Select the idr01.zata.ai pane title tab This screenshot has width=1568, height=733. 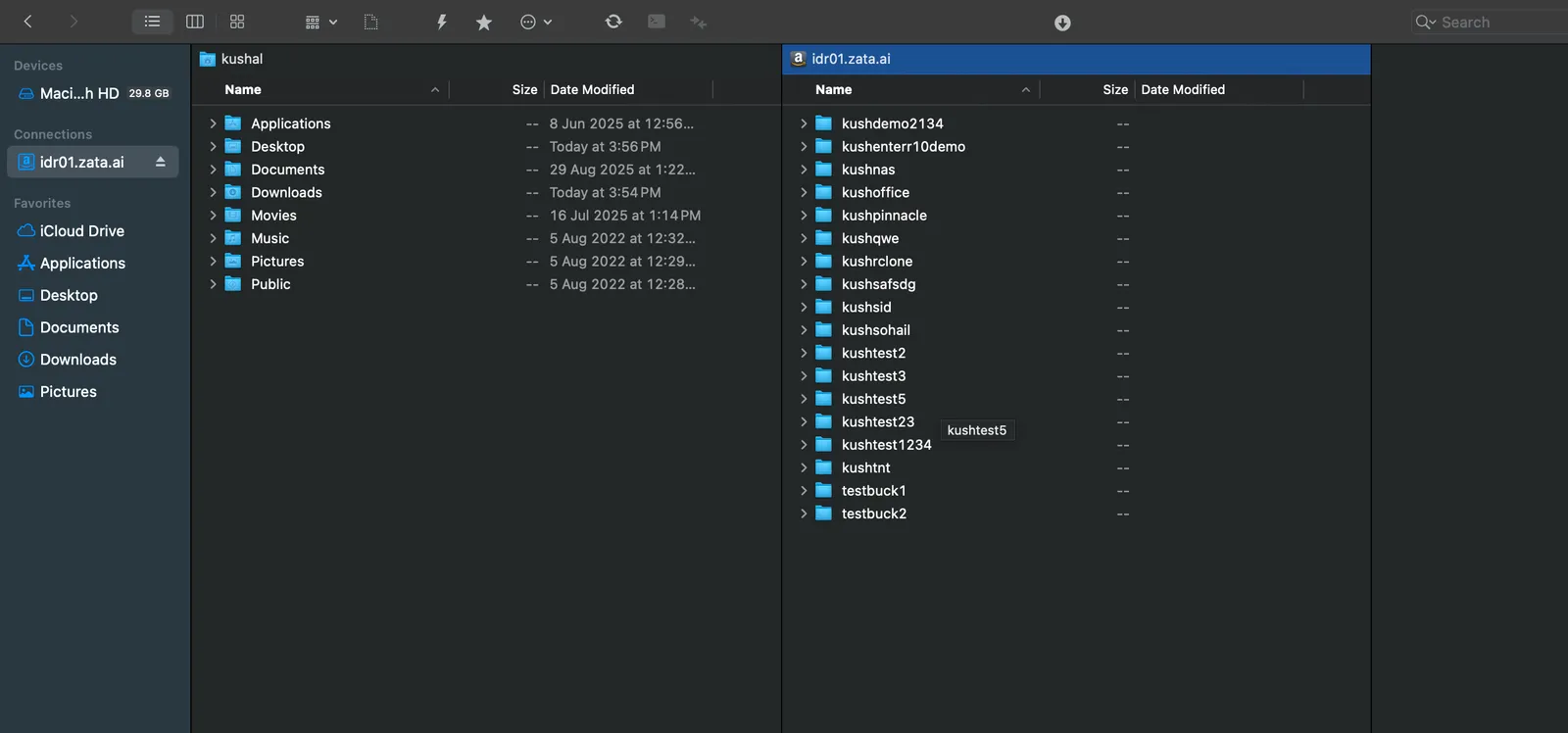click(x=1077, y=59)
